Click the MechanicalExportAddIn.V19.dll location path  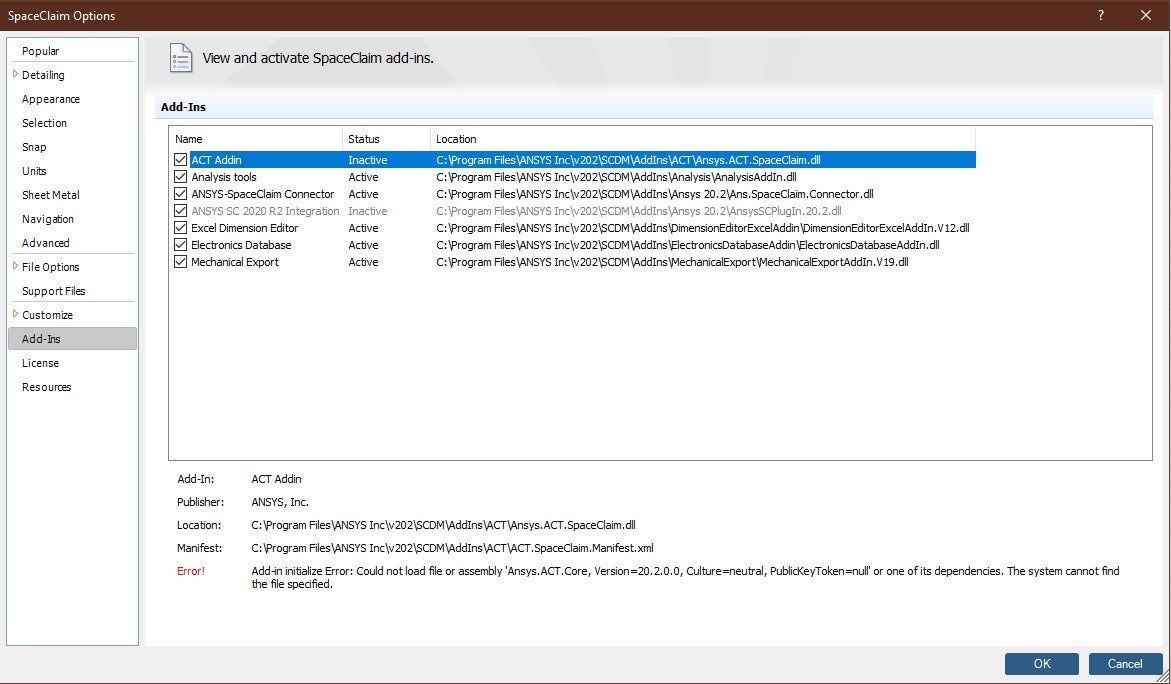tap(672, 262)
